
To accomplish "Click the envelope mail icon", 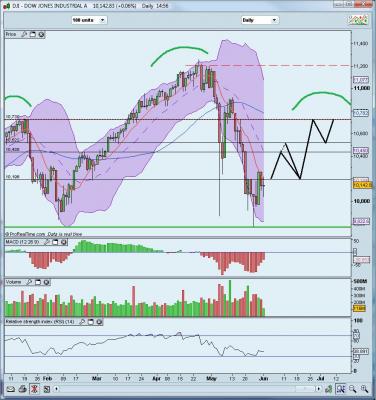I will click(x=11, y=389).
